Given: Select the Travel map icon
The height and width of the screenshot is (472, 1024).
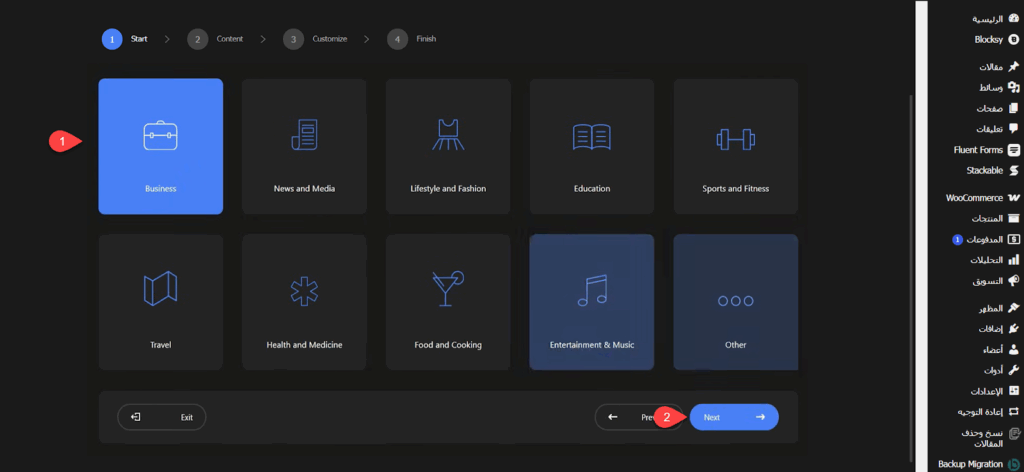Looking at the screenshot, I should pos(160,291).
